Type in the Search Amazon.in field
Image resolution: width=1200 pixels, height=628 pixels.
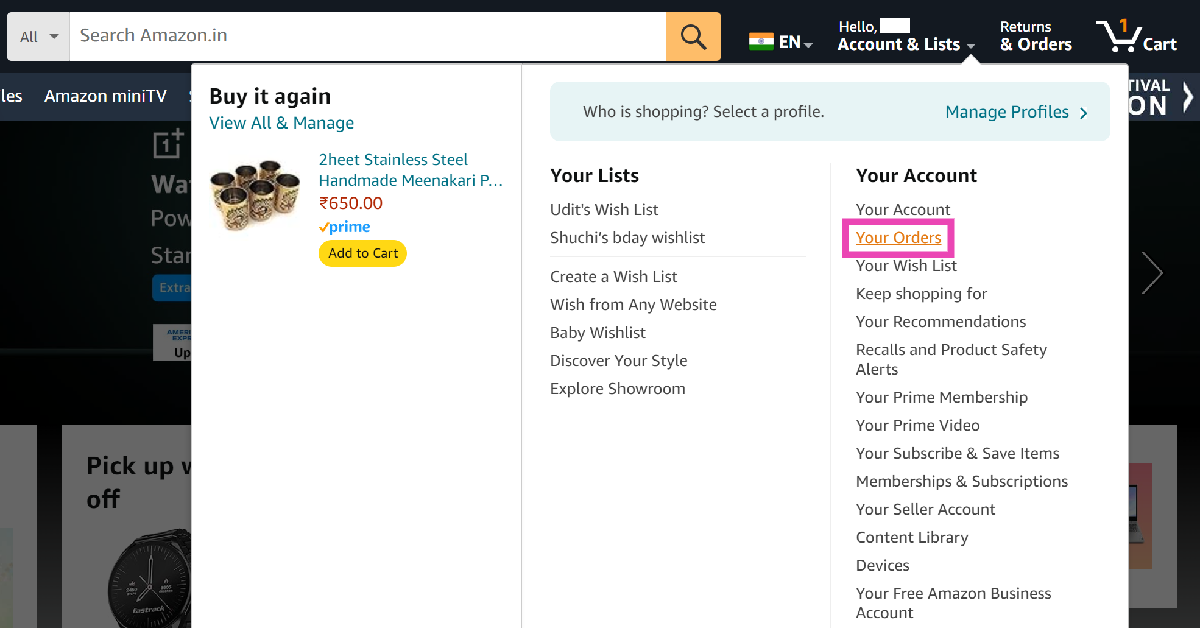pos(367,36)
